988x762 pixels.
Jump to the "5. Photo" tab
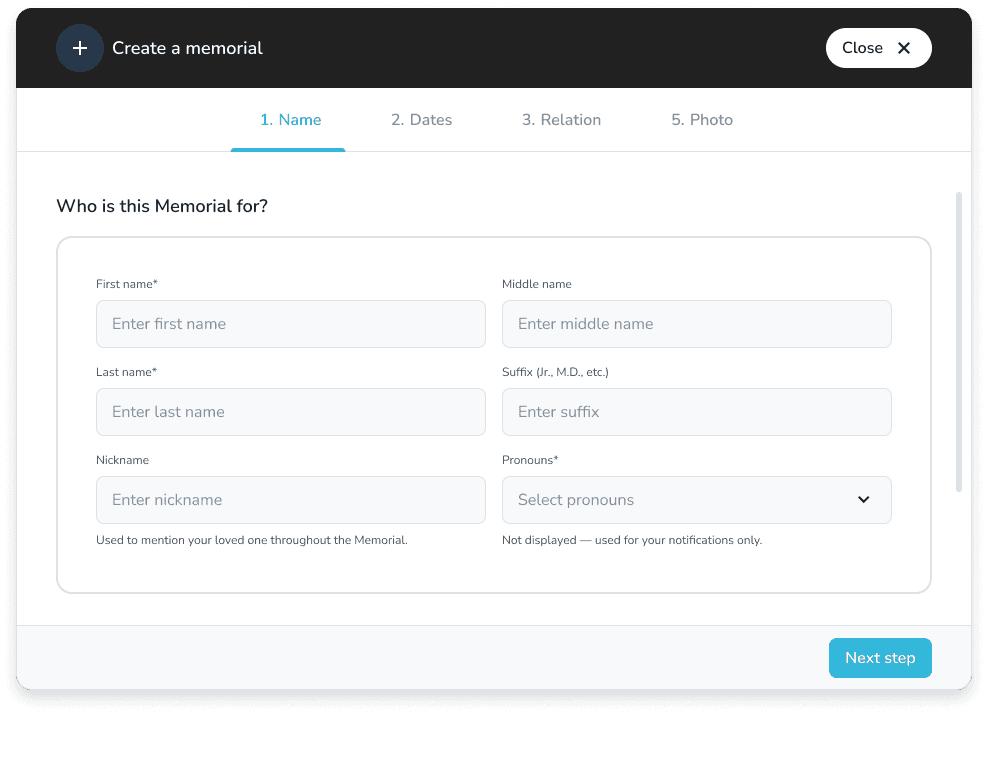[x=701, y=119]
